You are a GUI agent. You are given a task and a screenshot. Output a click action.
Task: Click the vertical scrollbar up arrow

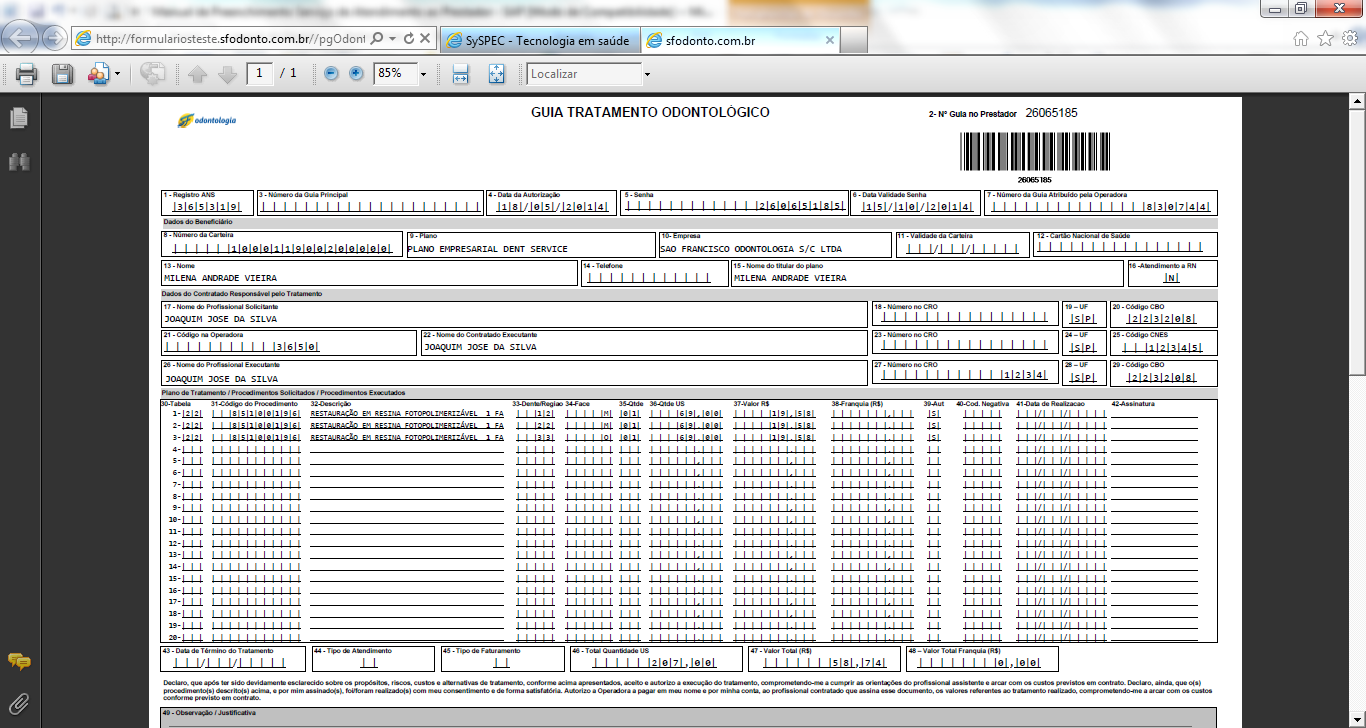pyautogui.click(x=1357, y=101)
